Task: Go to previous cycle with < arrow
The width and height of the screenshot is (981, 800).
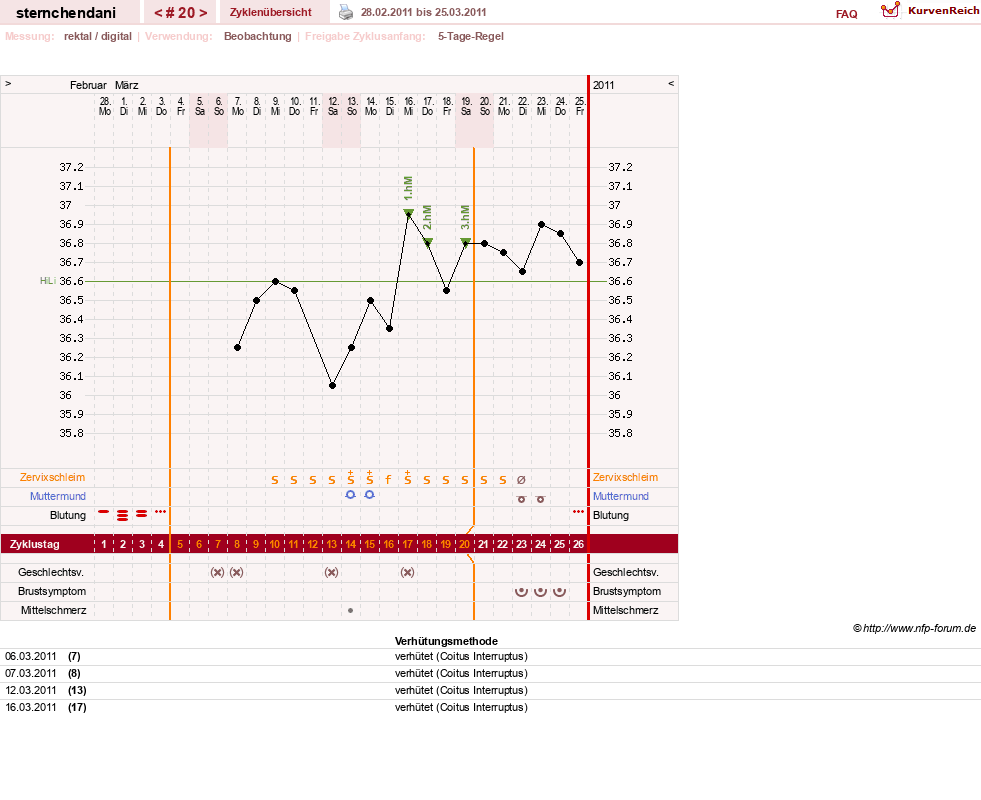Action: click(158, 13)
